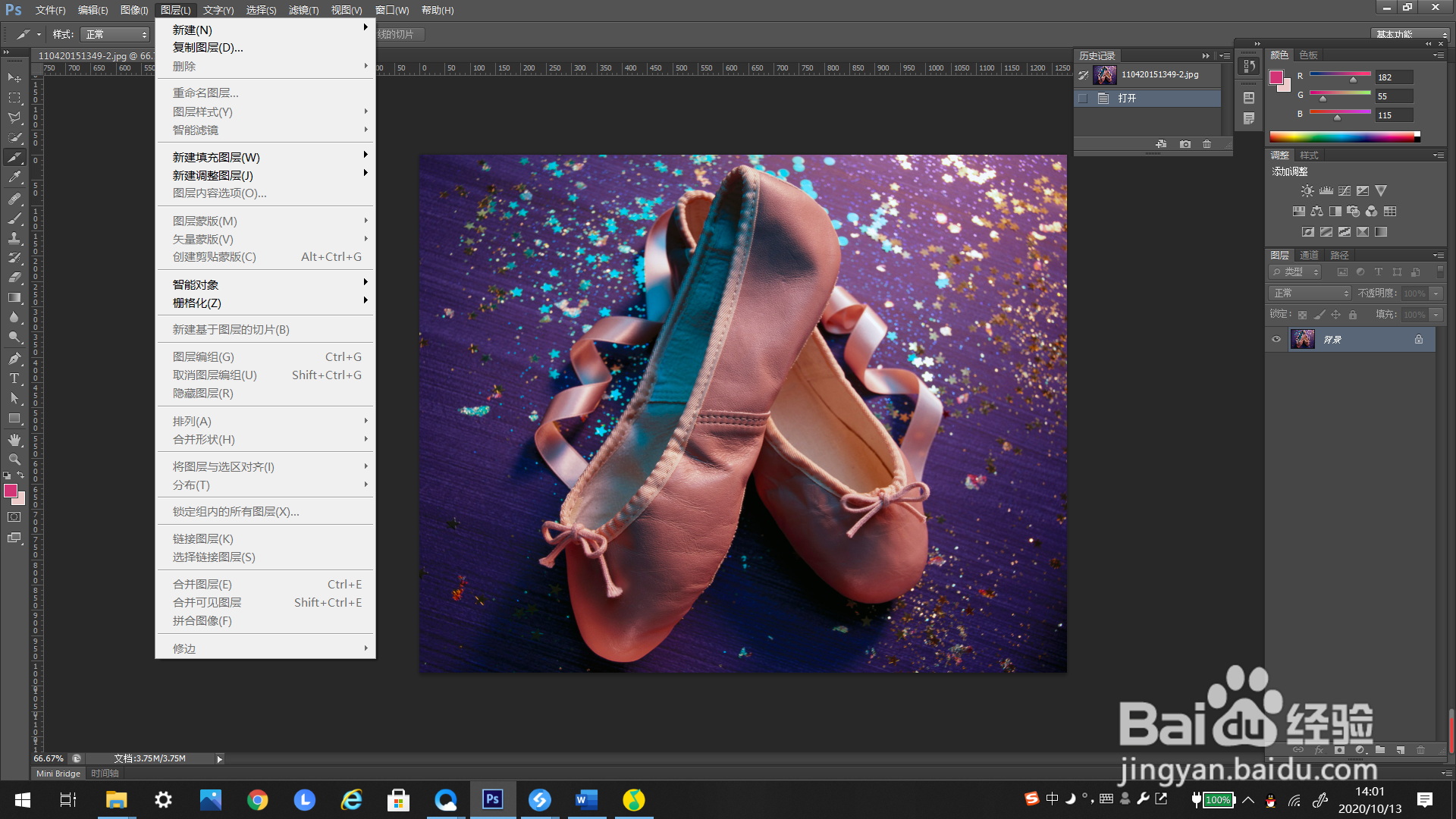This screenshot has width=1456, height=819.
Task: Toggle the lock transparent pixels option
Action: tap(1302, 315)
